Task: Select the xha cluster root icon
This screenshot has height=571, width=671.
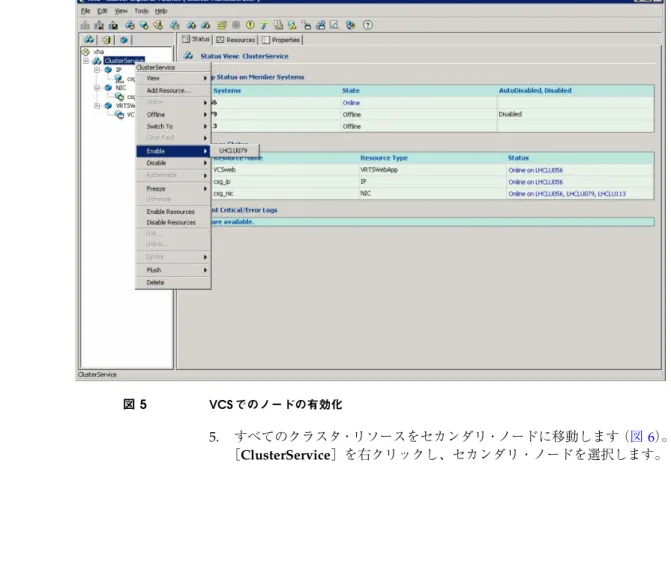Action: pos(86,52)
